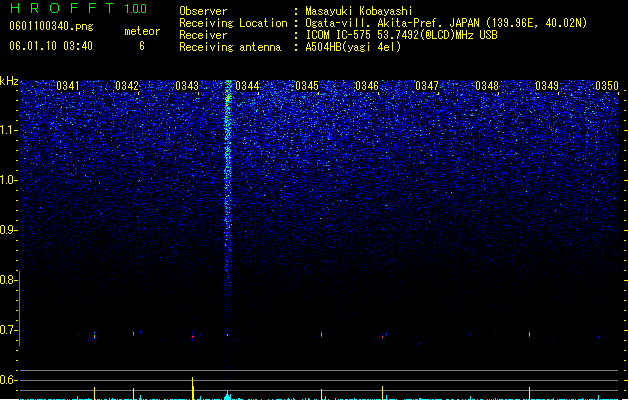
Task: Click the bright vertical meteor echo streak
Action: click(x=228, y=181)
